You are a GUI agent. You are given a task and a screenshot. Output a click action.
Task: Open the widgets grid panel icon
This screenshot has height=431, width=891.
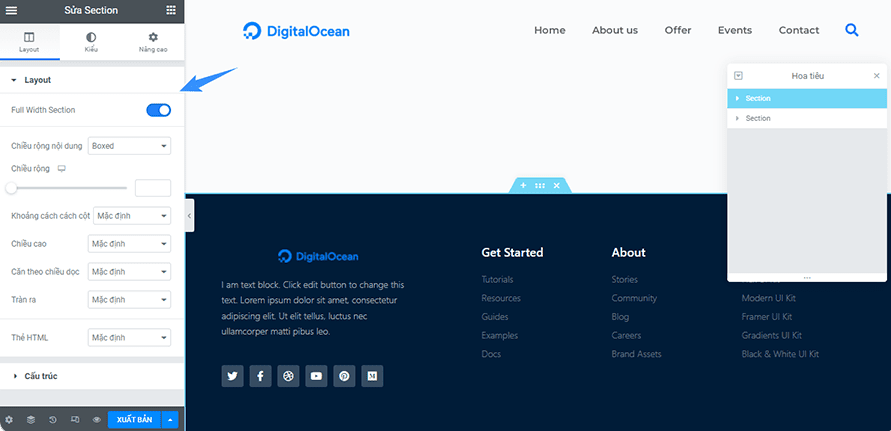coord(171,10)
